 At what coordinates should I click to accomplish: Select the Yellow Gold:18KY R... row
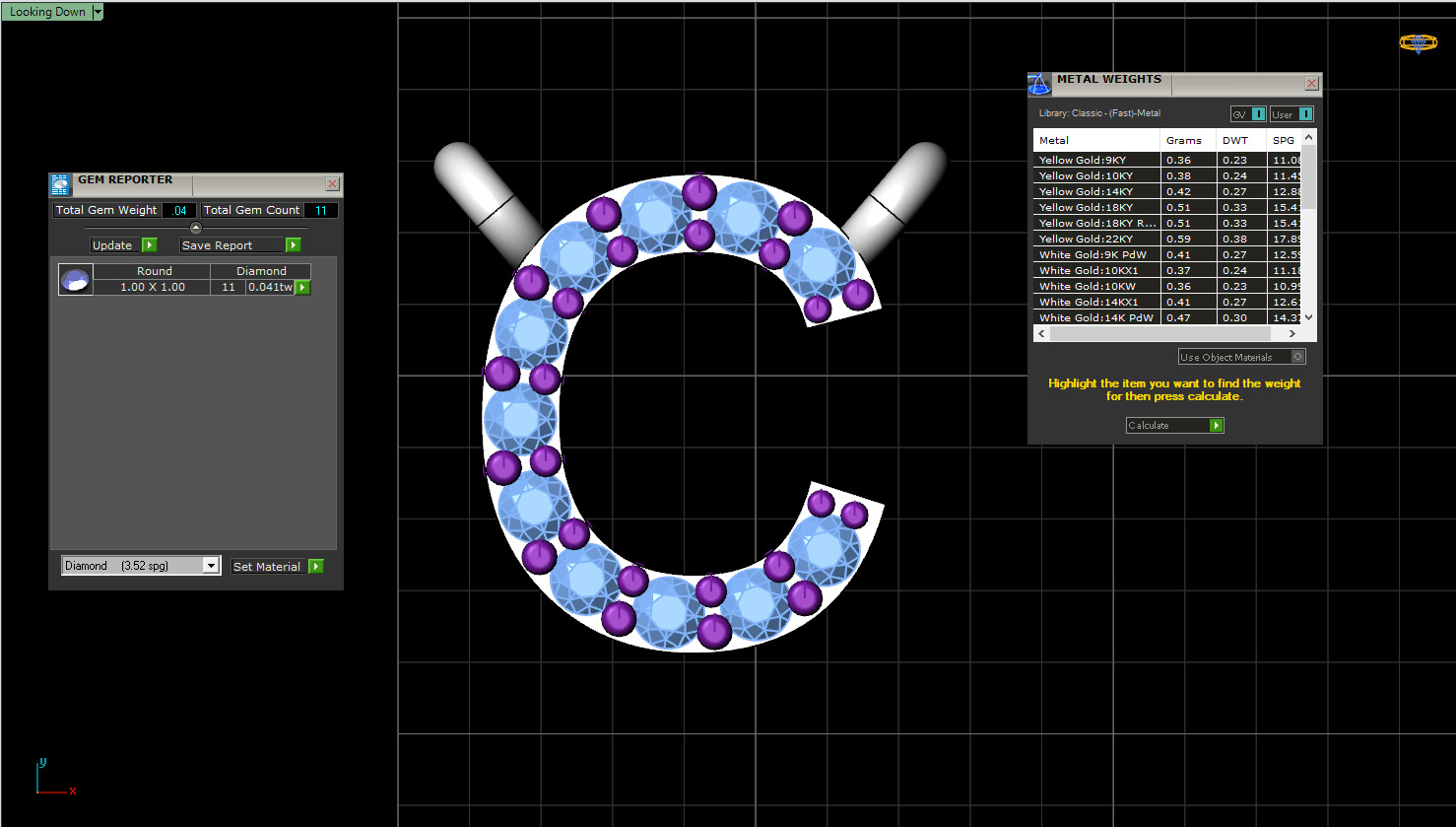1167,223
